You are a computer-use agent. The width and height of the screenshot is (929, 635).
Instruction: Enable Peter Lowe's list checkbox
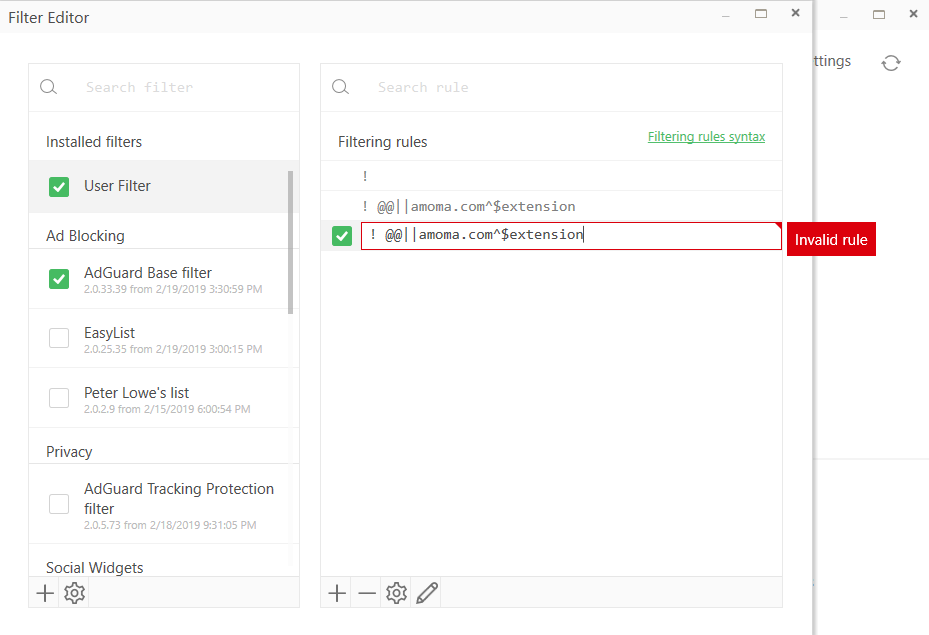pos(59,398)
